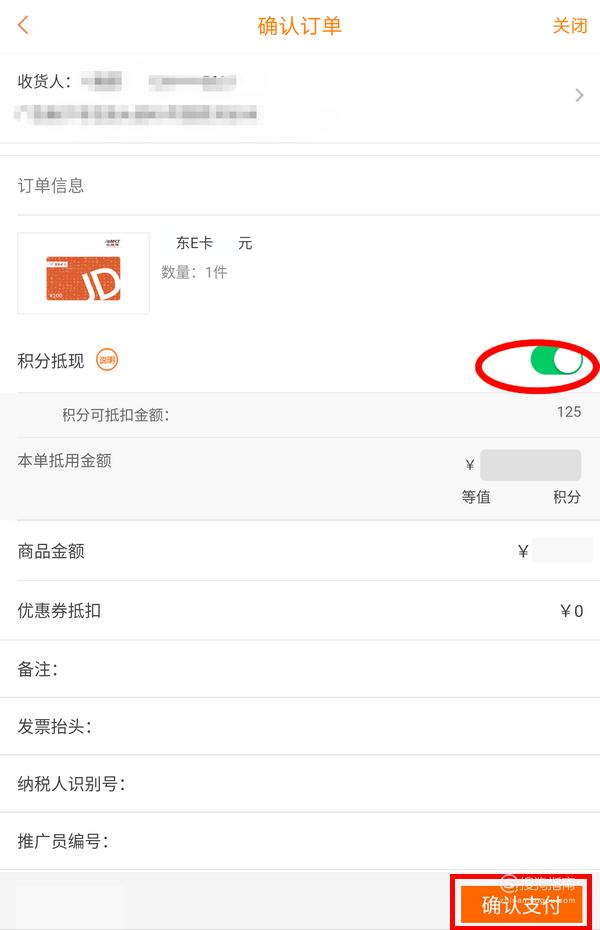Focus the 本单抵用金额 input box
Image resolution: width=600 pixels, height=930 pixels.
click(530, 465)
